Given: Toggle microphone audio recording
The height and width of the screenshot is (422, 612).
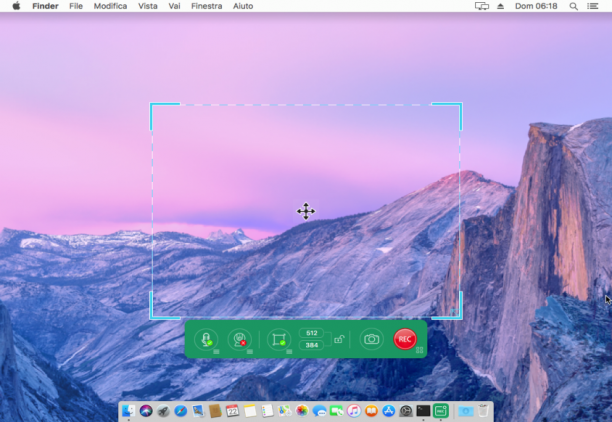Looking at the screenshot, I should [206, 339].
